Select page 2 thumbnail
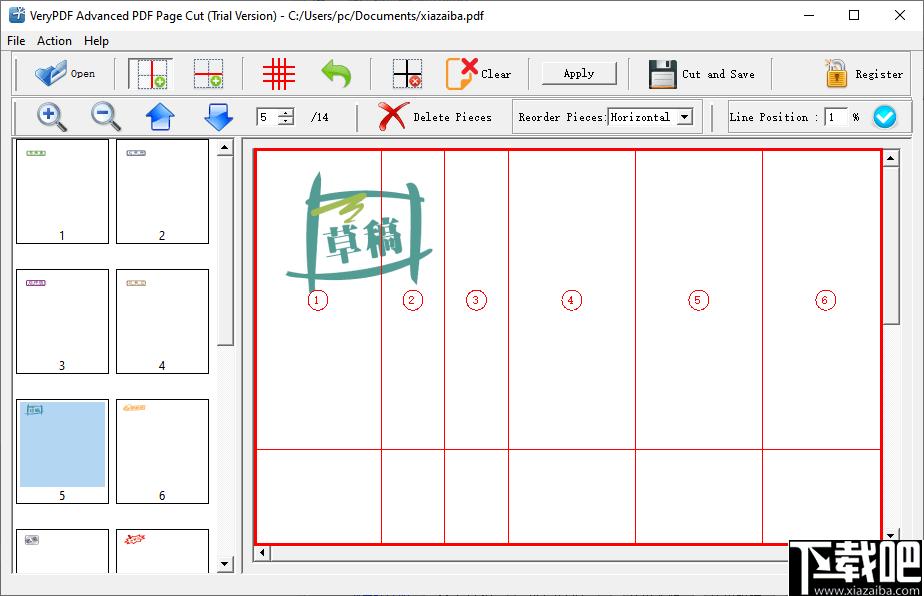This screenshot has width=924, height=596. (x=162, y=191)
